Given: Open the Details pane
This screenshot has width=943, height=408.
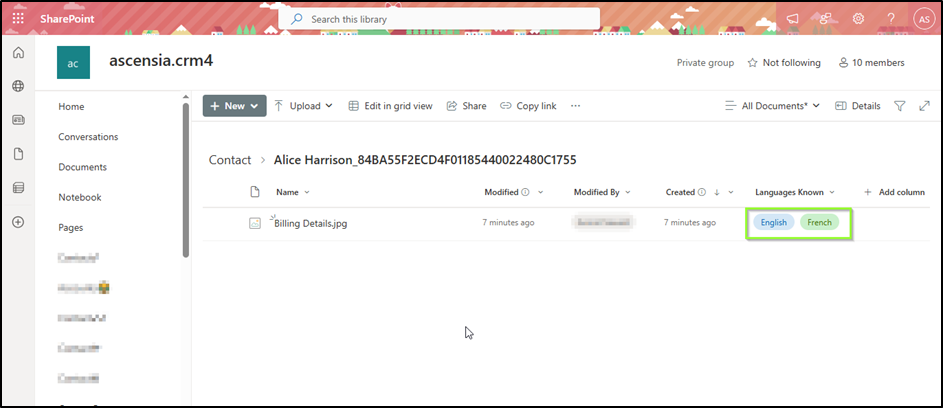Looking at the screenshot, I should point(857,106).
